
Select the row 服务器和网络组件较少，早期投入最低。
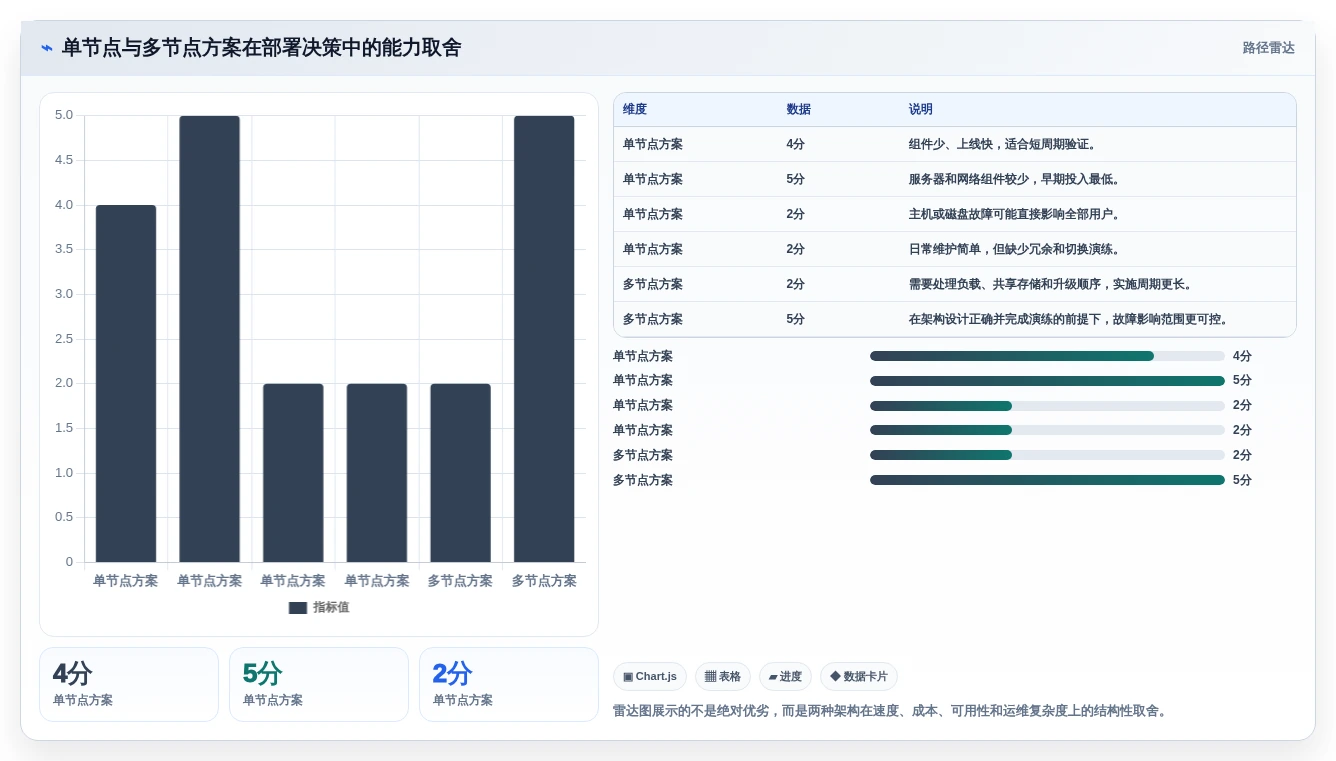(x=955, y=180)
